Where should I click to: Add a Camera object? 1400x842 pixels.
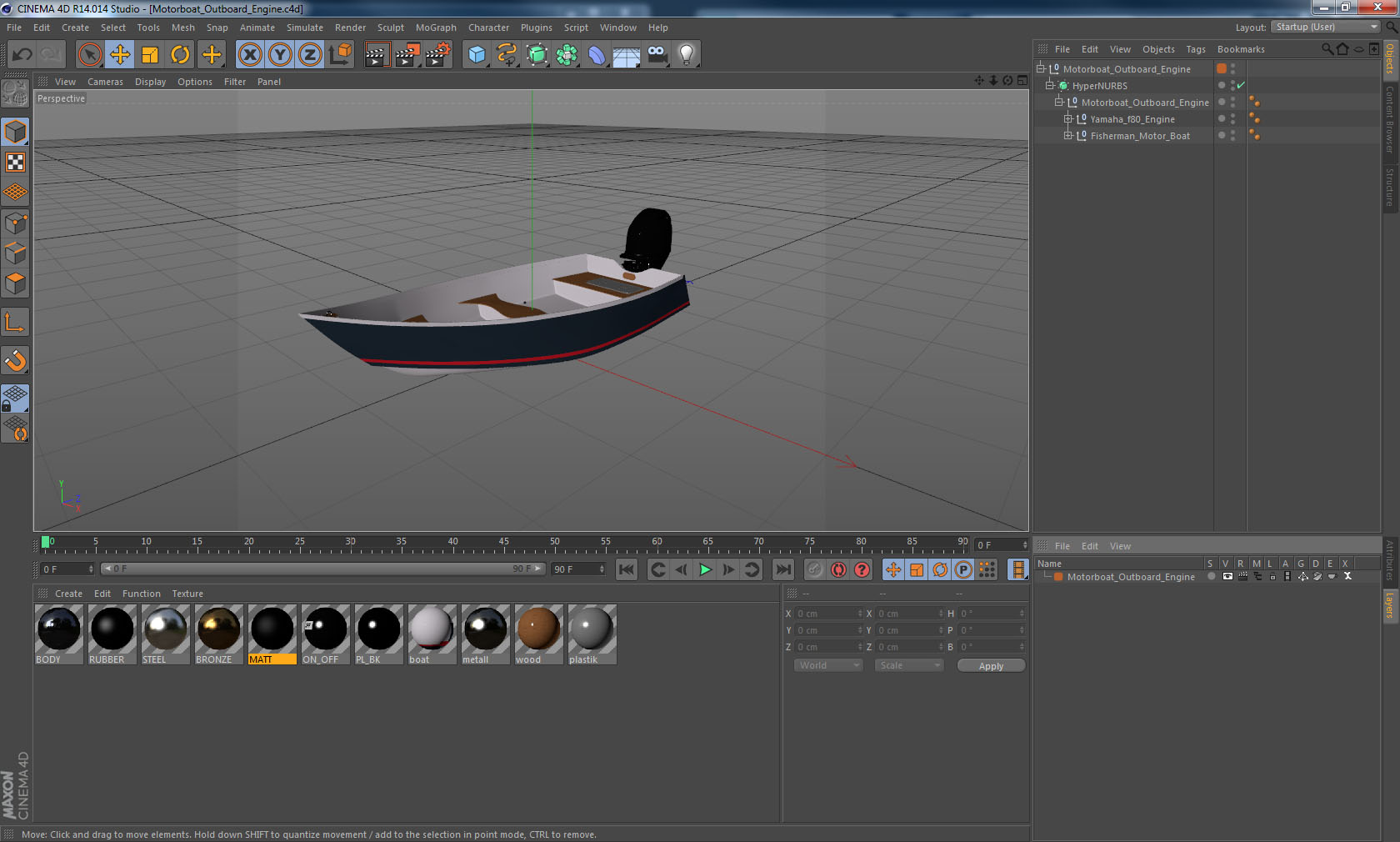pos(657,55)
